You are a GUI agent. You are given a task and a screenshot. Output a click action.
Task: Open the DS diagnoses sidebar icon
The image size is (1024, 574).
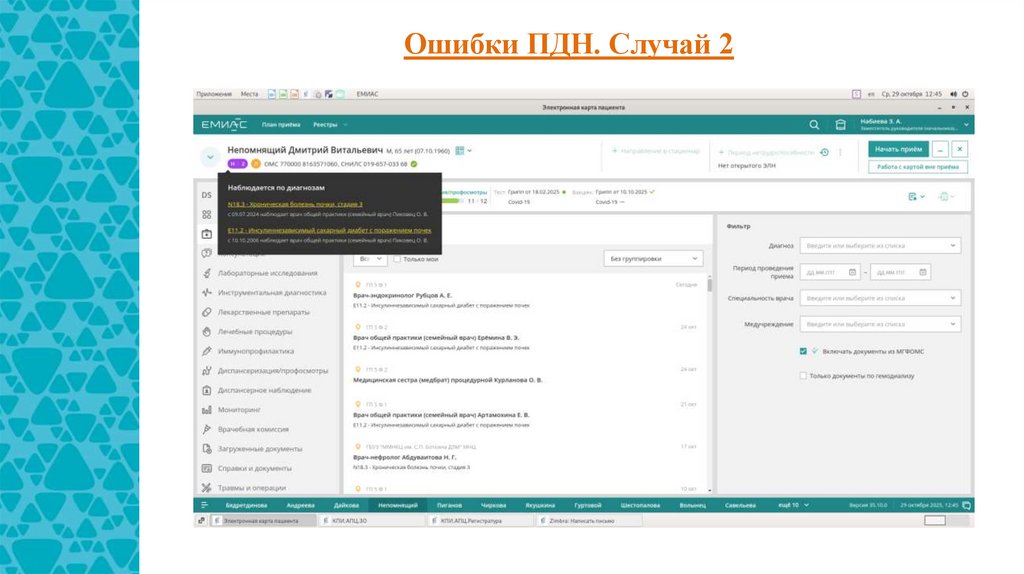(206, 195)
